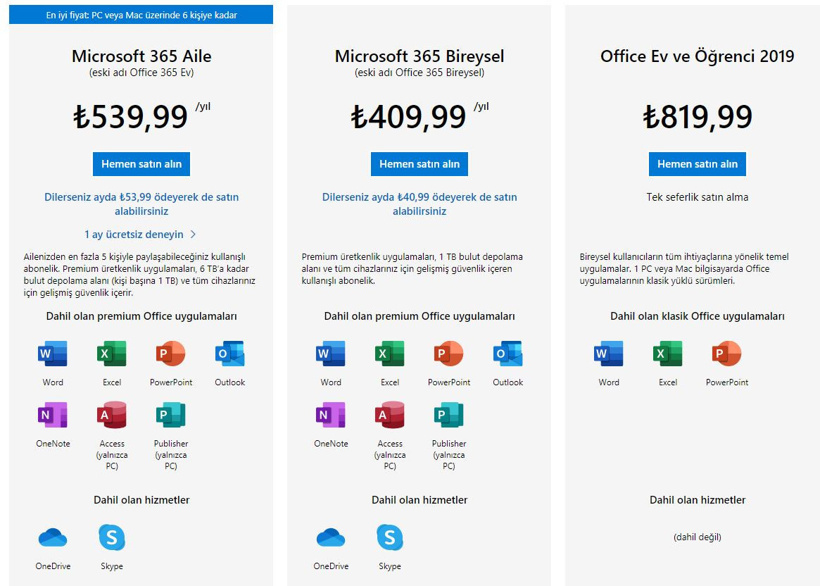Click the Skype icon under Microsoft 365 Bireysel
Viewport: 820px width, 586px height.
point(389,538)
